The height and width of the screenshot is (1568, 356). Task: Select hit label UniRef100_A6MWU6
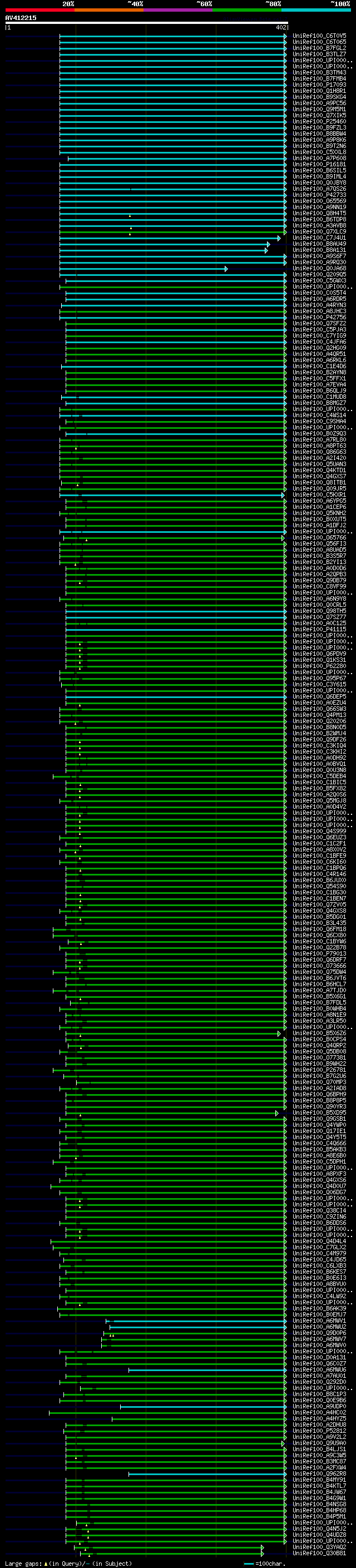(319, 1369)
